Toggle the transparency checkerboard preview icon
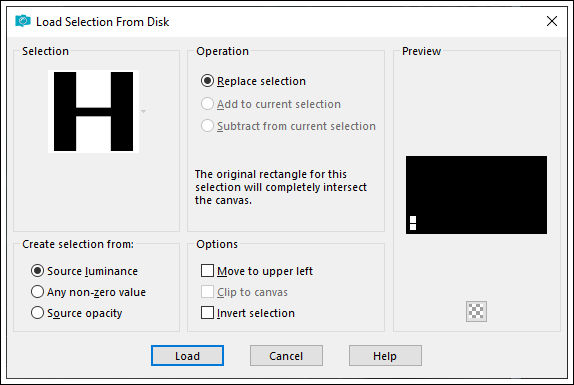This screenshot has width=574, height=385. click(476, 311)
